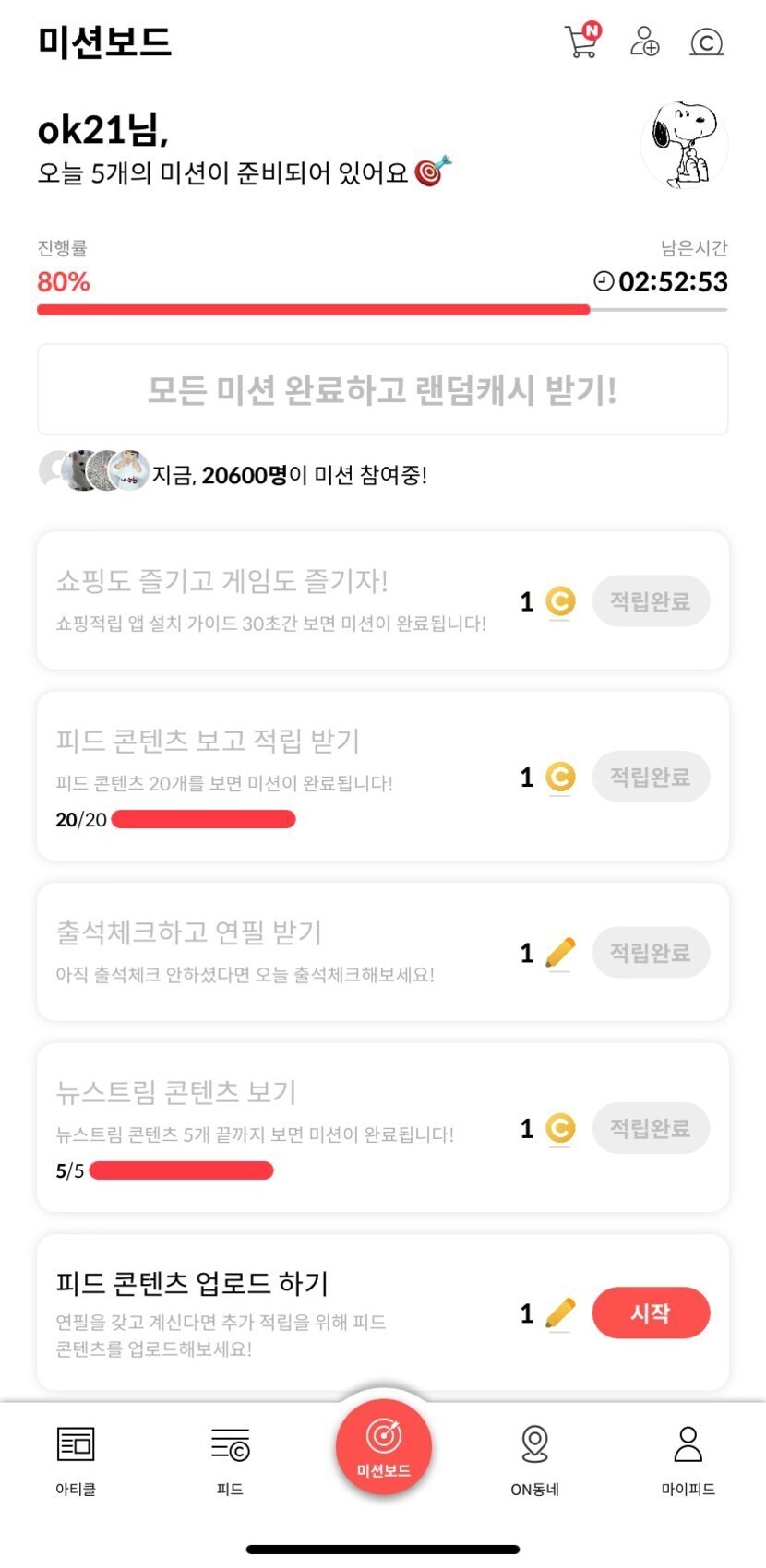Tap the coin icon on 쇼핑도 즐기고 mission
Viewport: 766px width, 1568px height.
[x=560, y=601]
